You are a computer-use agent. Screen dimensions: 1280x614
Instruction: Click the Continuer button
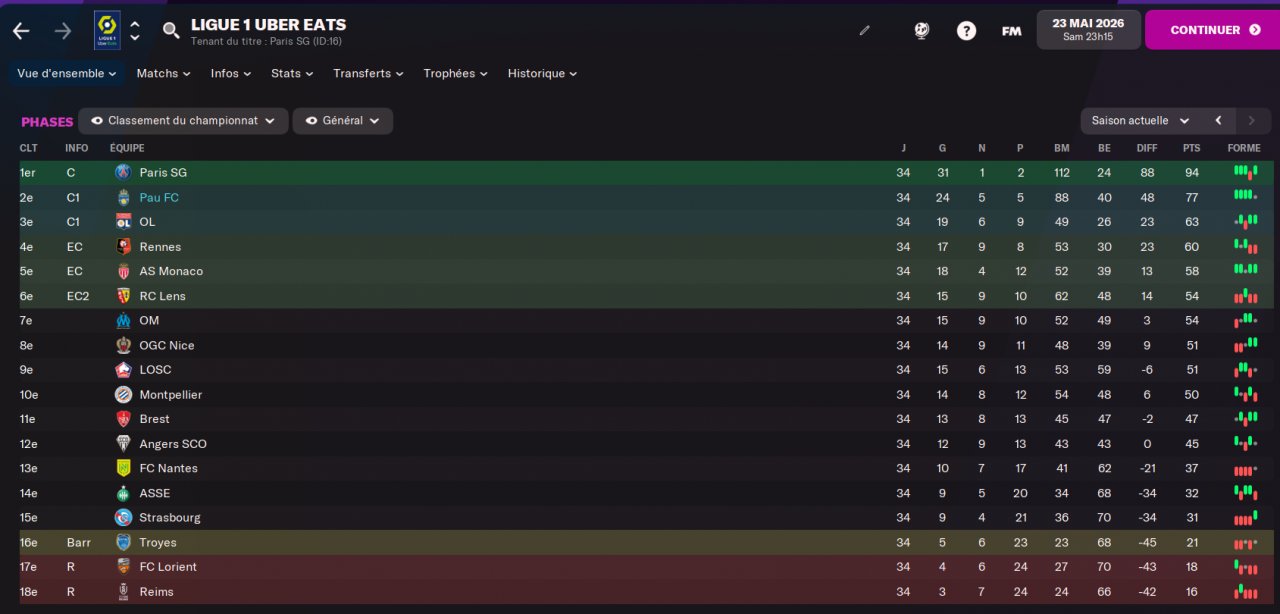point(1212,30)
